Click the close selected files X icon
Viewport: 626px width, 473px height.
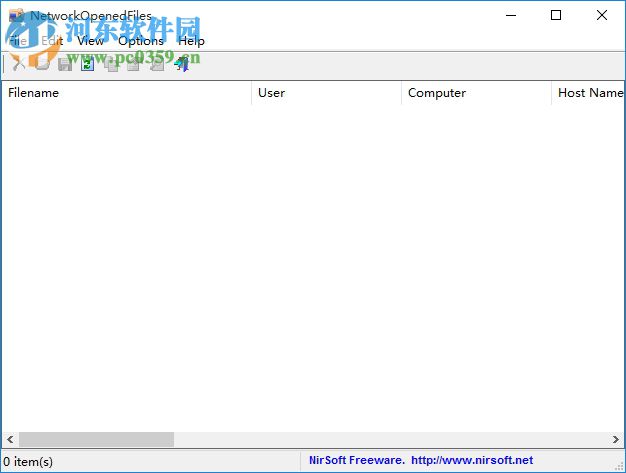[x=18, y=64]
